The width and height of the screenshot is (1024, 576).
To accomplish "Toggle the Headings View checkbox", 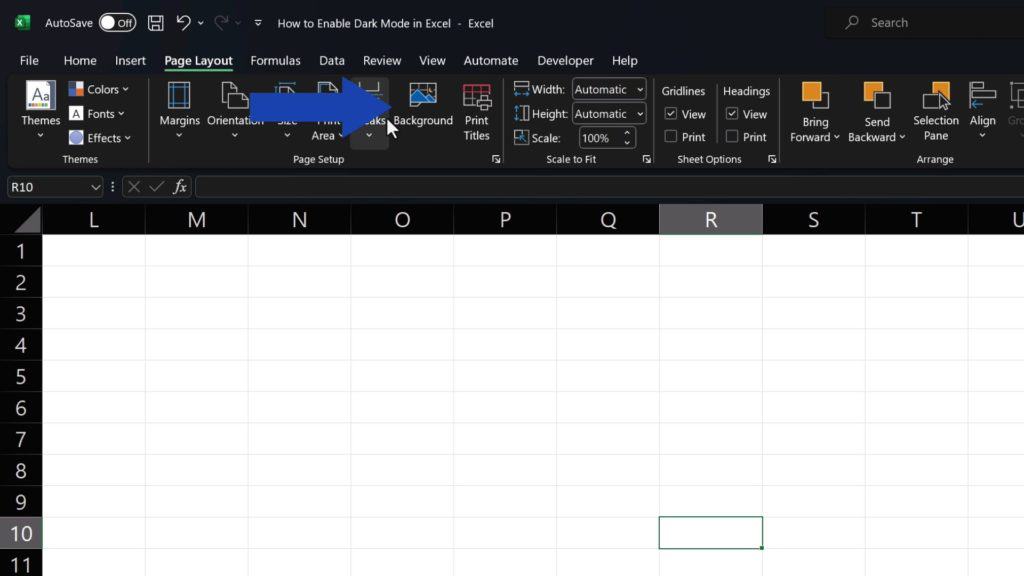I will click(732, 114).
